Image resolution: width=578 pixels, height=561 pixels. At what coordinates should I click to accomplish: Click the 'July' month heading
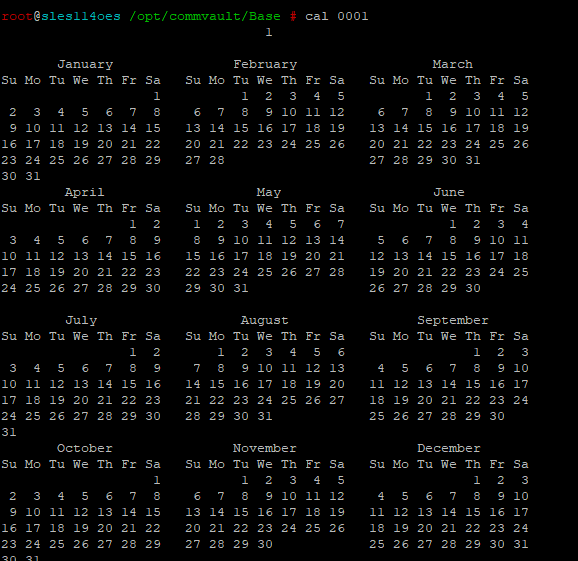(x=81, y=320)
